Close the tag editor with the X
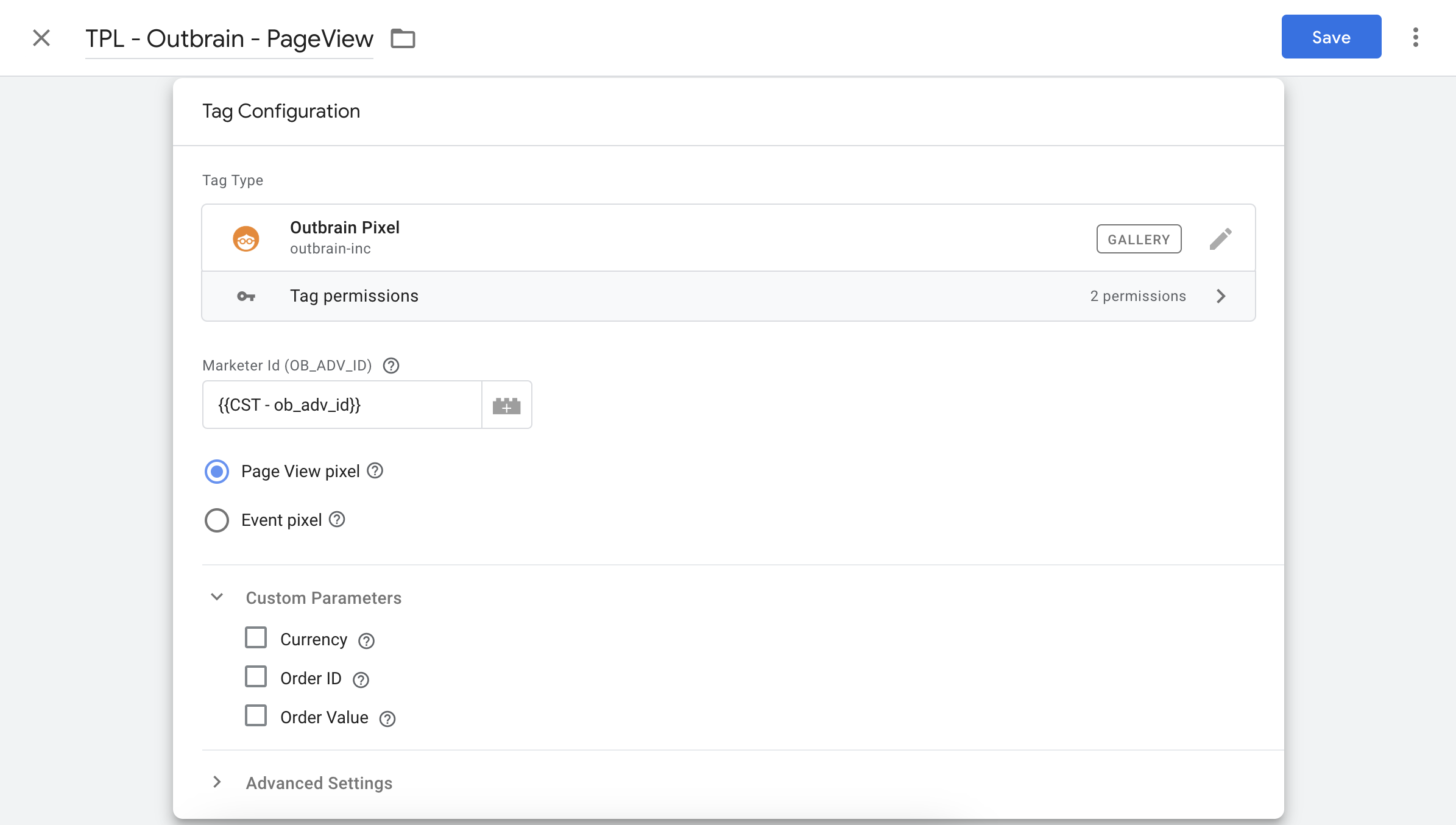 pyautogui.click(x=41, y=37)
